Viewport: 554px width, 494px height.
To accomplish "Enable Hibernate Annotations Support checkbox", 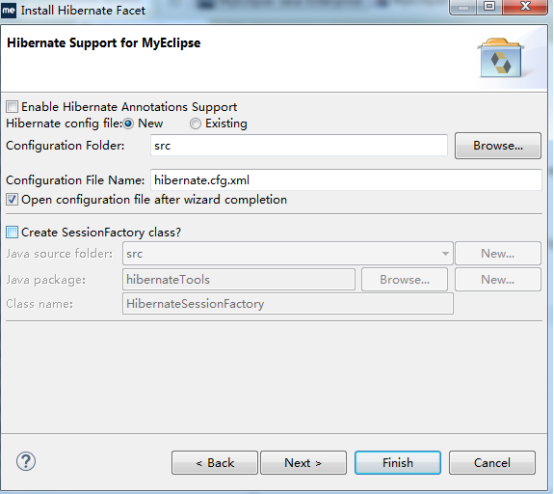I will coord(12,106).
